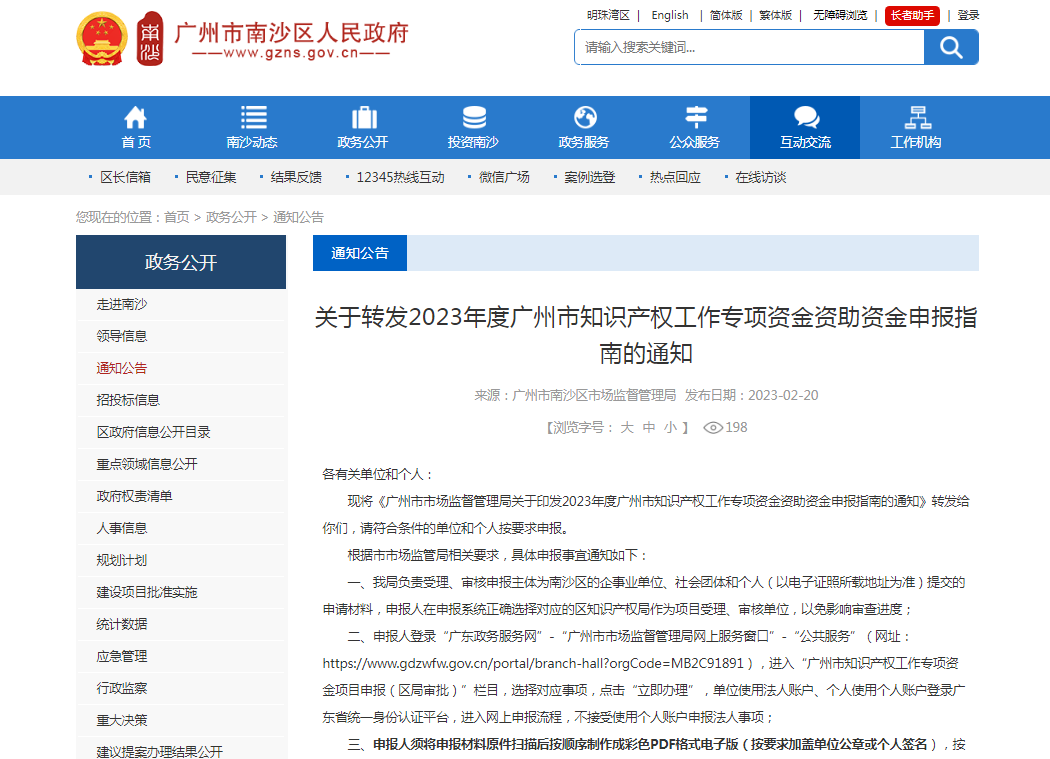
Task: Select the 投资南沙 coin stack icon
Action: (x=473, y=118)
